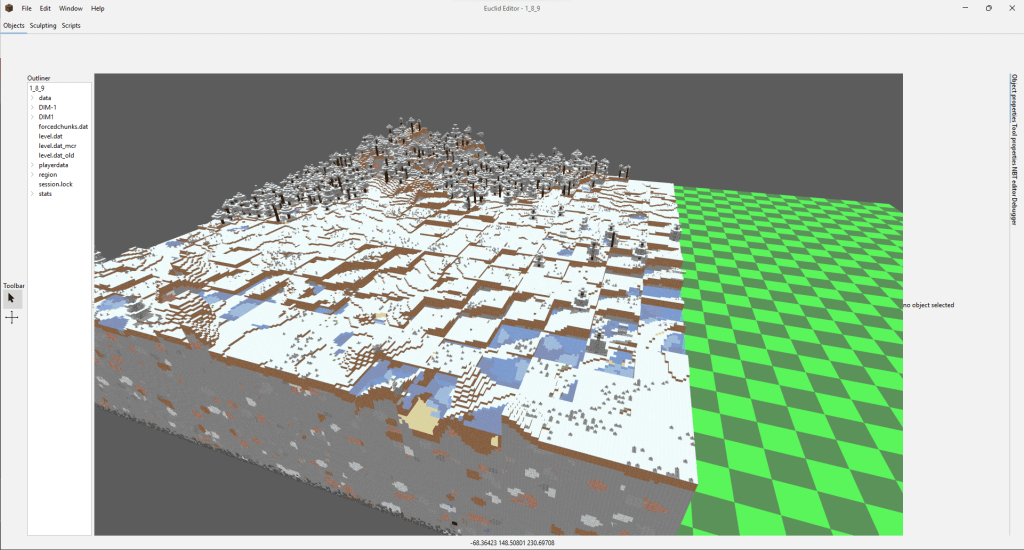
Task: Switch to the Sculpting tab
Action: (43, 25)
